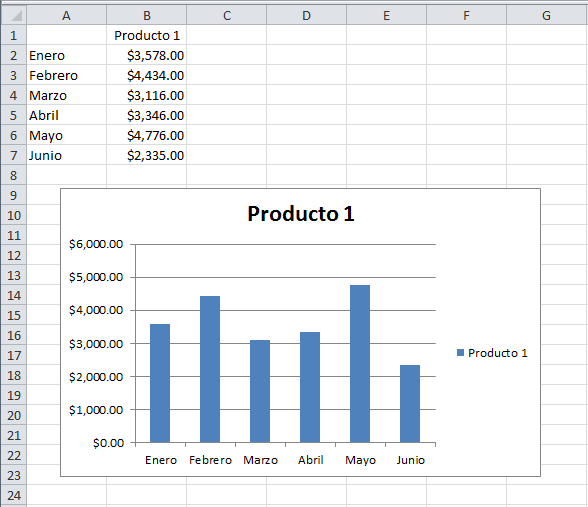Click cell B6 with $4,776.00
This screenshot has height=507, width=588.
coord(147,135)
